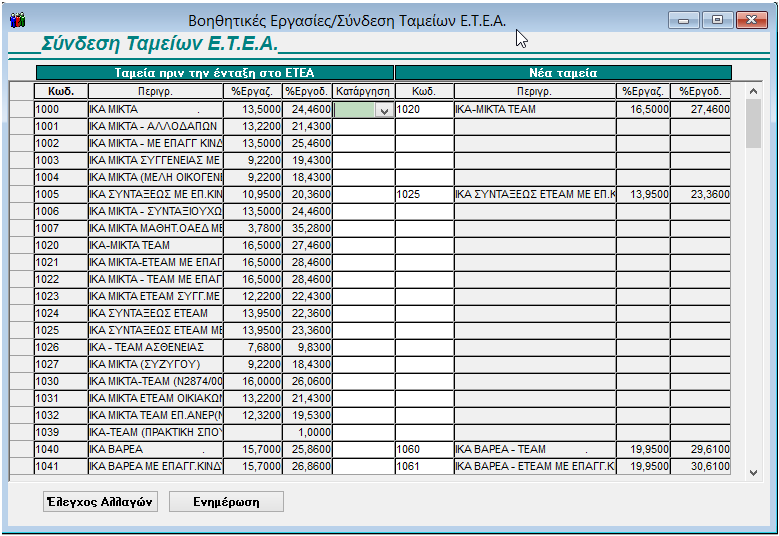Click the Έλεγχος Αλλαγών button
This screenshot has height=536, width=779.
[100, 502]
